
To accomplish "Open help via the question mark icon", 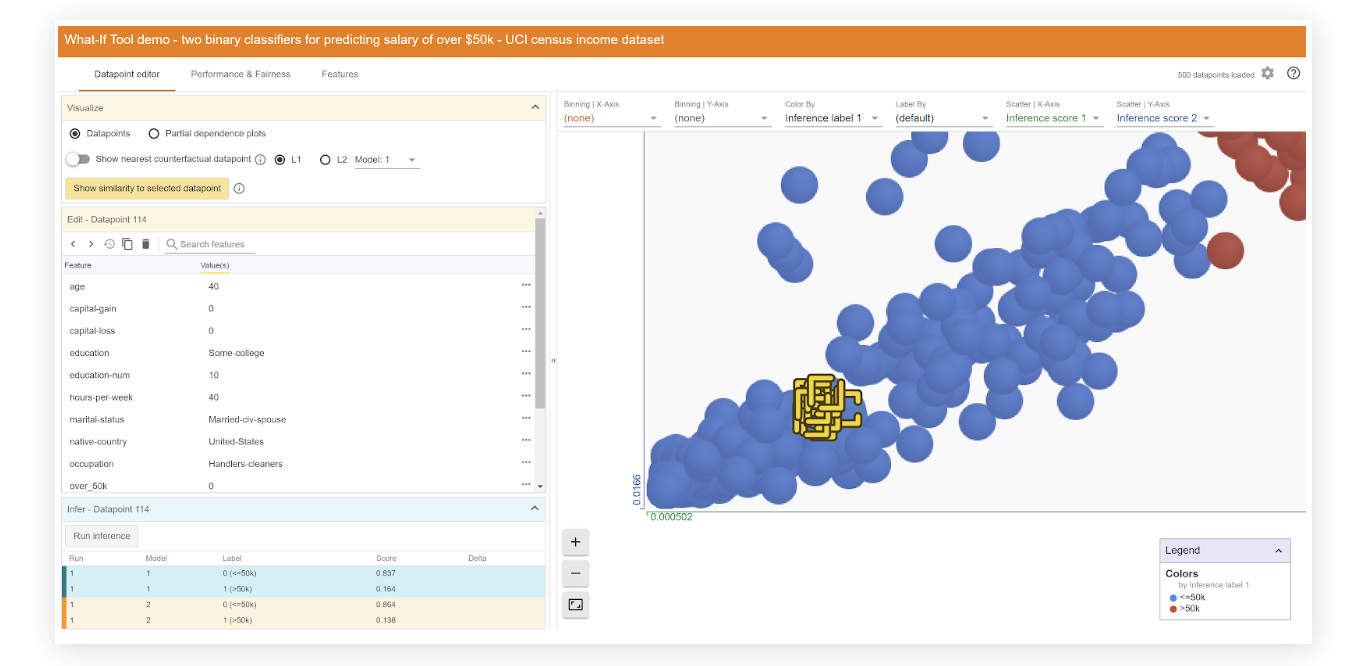I will tap(1293, 73).
